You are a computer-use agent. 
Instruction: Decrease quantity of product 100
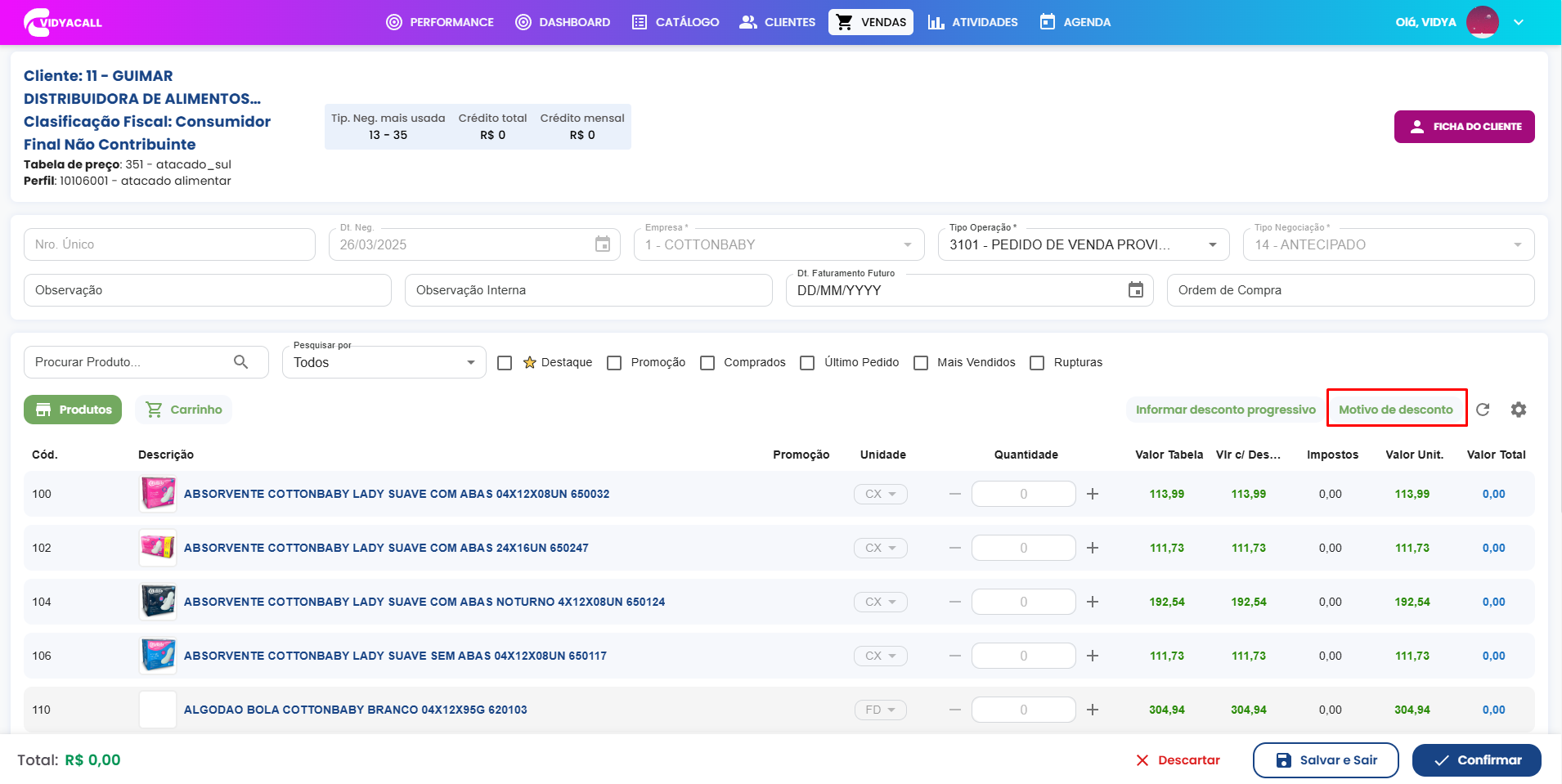point(955,494)
